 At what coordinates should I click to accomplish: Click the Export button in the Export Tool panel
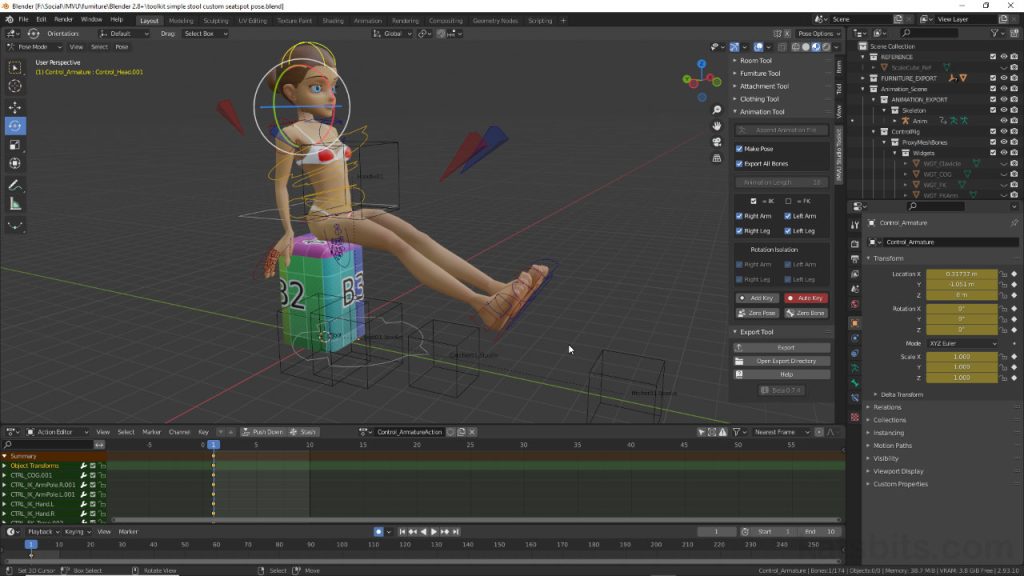(x=785, y=347)
